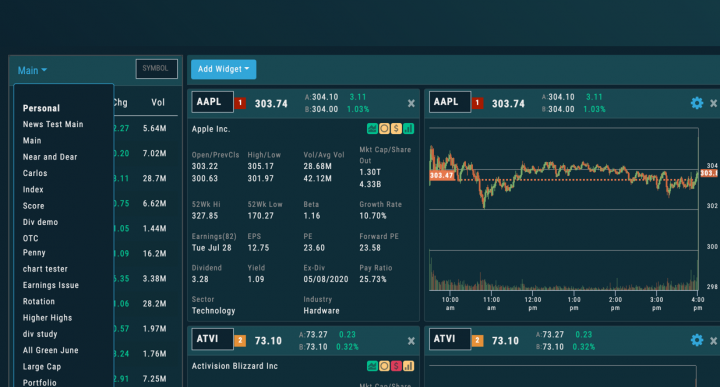Click the AAPL symbol box in quote widget

pos(213,102)
